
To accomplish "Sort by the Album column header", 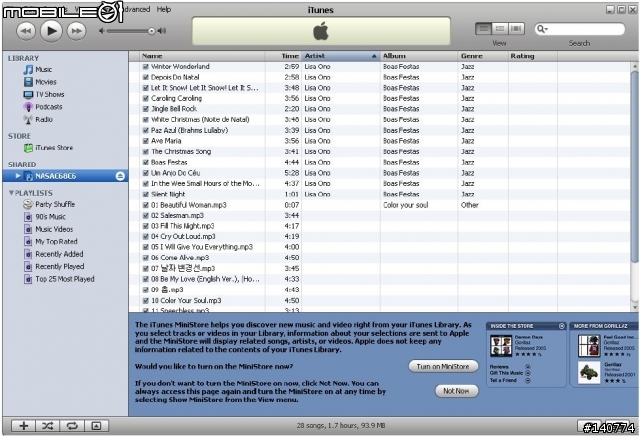I will click(x=419, y=56).
